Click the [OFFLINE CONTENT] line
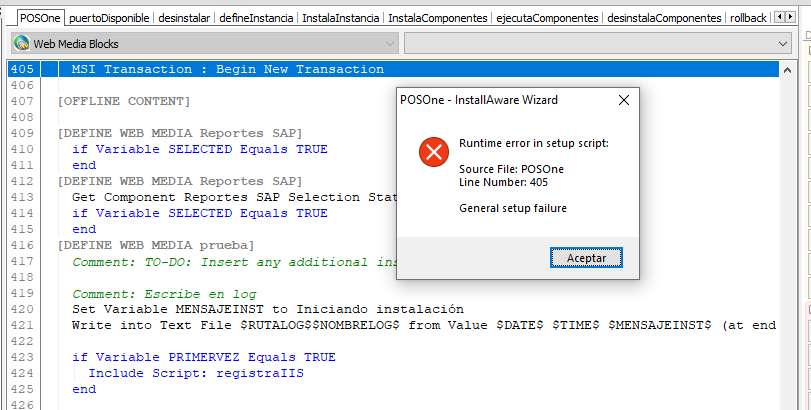This screenshot has width=811, height=410. (x=124, y=101)
